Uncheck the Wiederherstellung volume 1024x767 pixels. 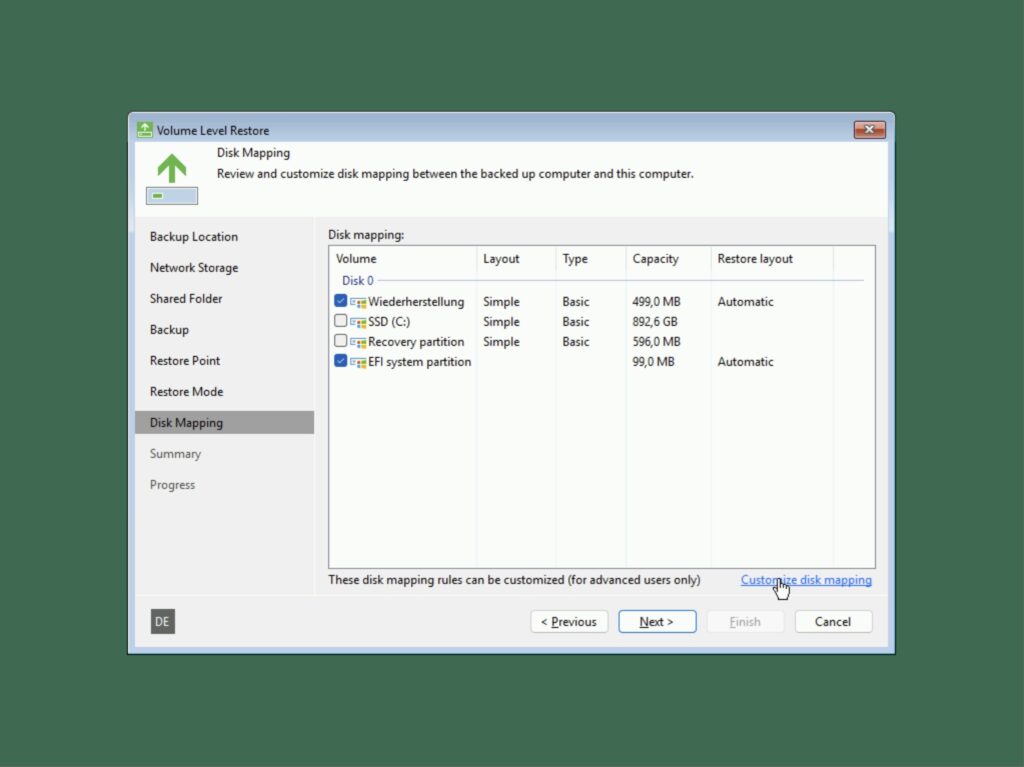[x=340, y=301]
